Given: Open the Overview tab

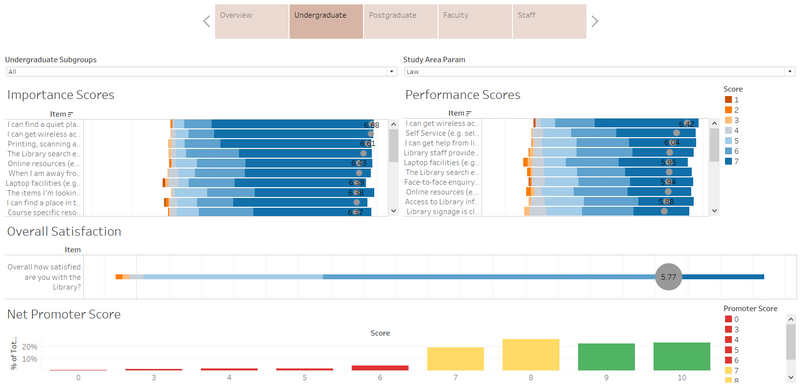Looking at the screenshot, I should tap(252, 21).
